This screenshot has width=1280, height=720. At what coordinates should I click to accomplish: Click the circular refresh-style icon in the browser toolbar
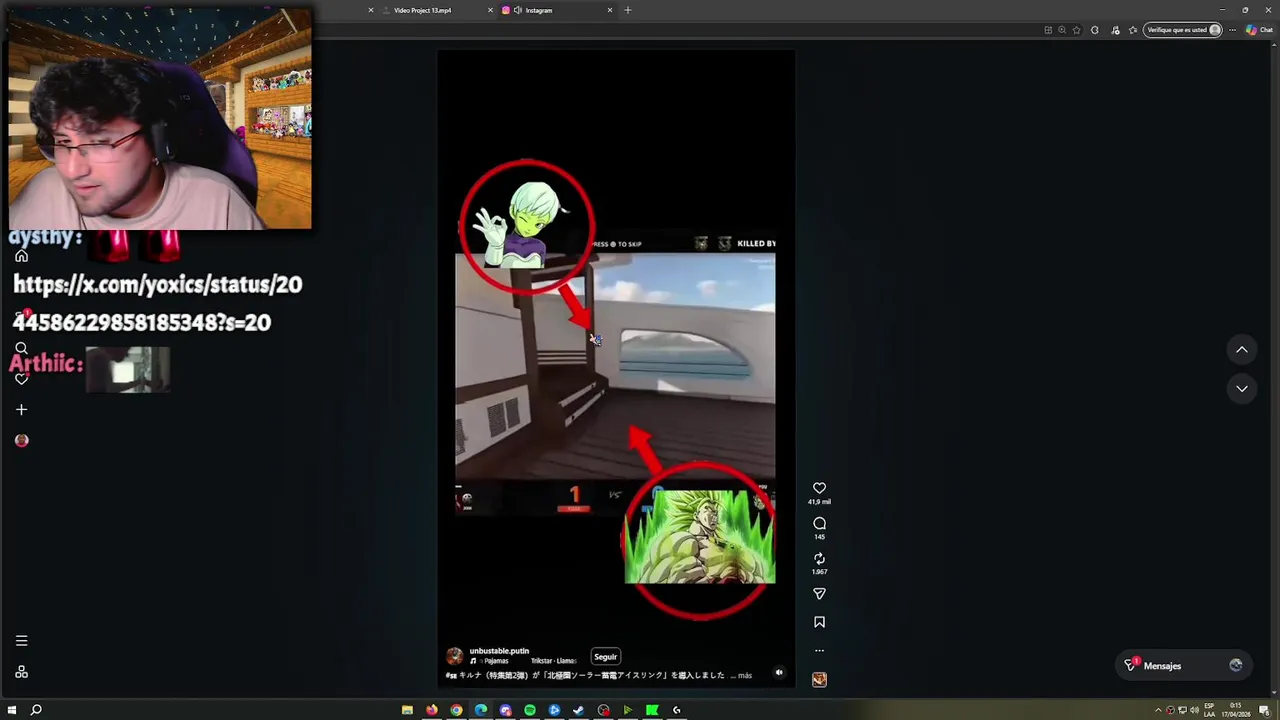[1094, 30]
